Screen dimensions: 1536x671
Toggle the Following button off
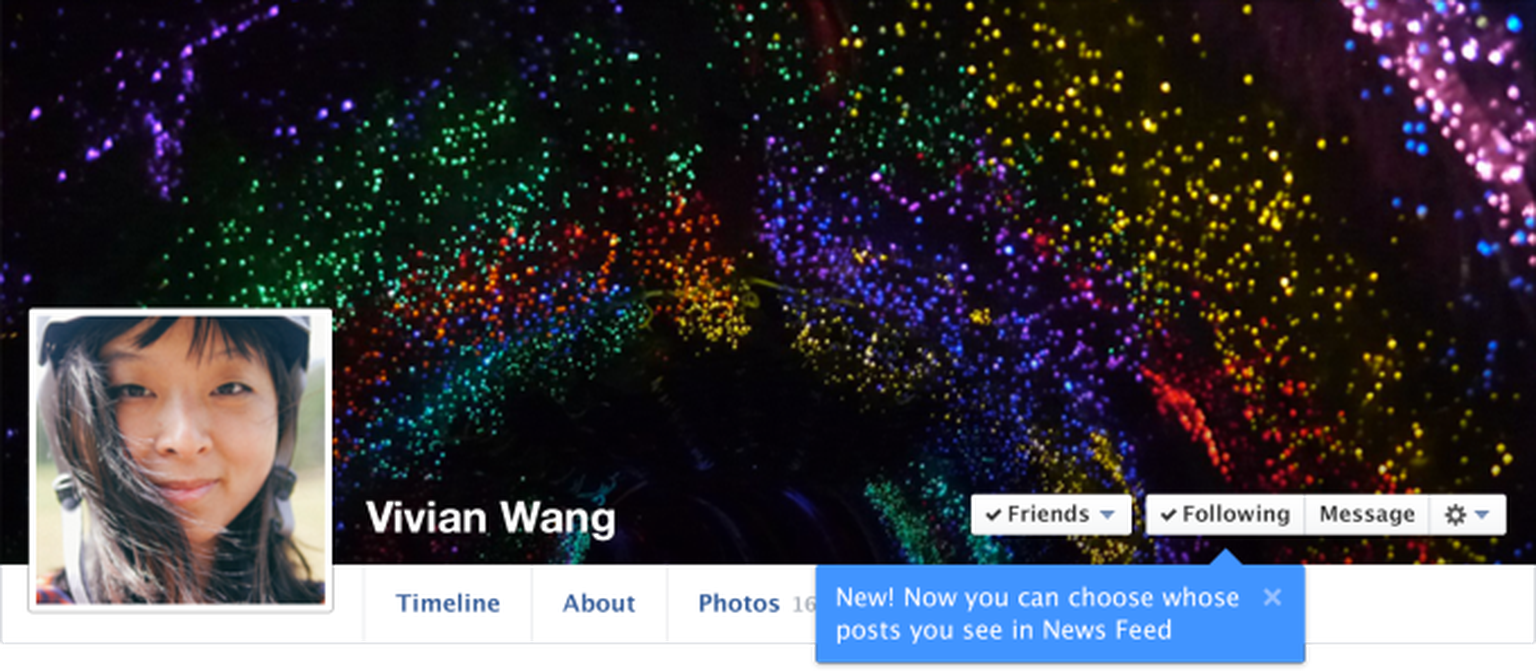click(1225, 515)
